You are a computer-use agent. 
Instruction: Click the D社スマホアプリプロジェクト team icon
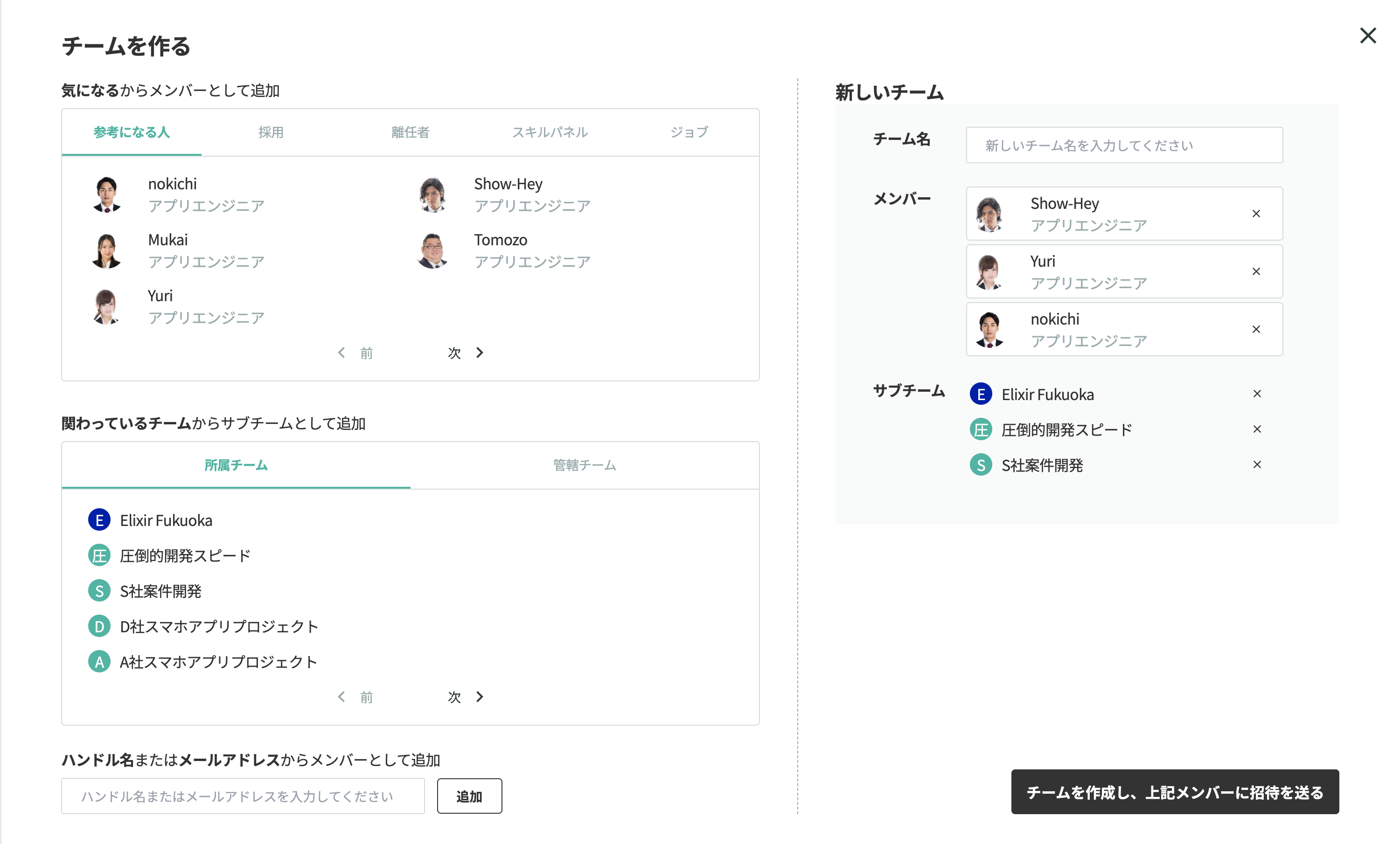99,626
